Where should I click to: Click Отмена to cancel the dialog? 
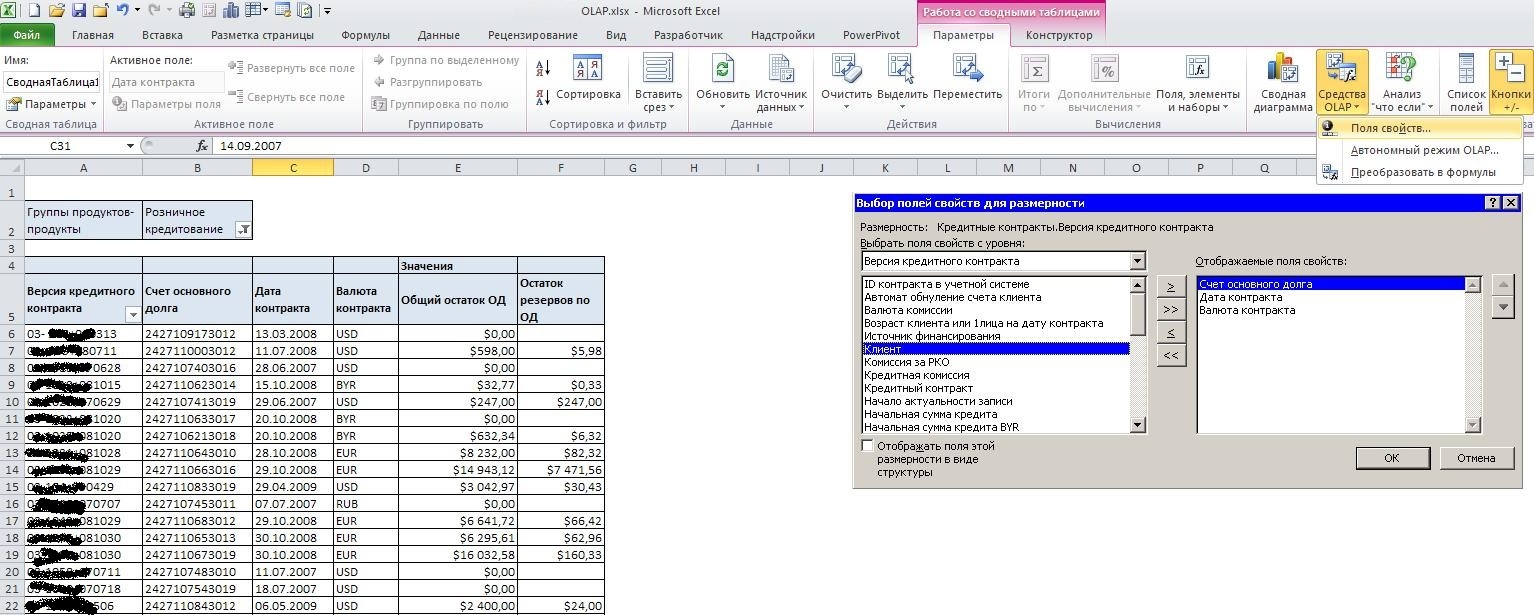click(1476, 458)
